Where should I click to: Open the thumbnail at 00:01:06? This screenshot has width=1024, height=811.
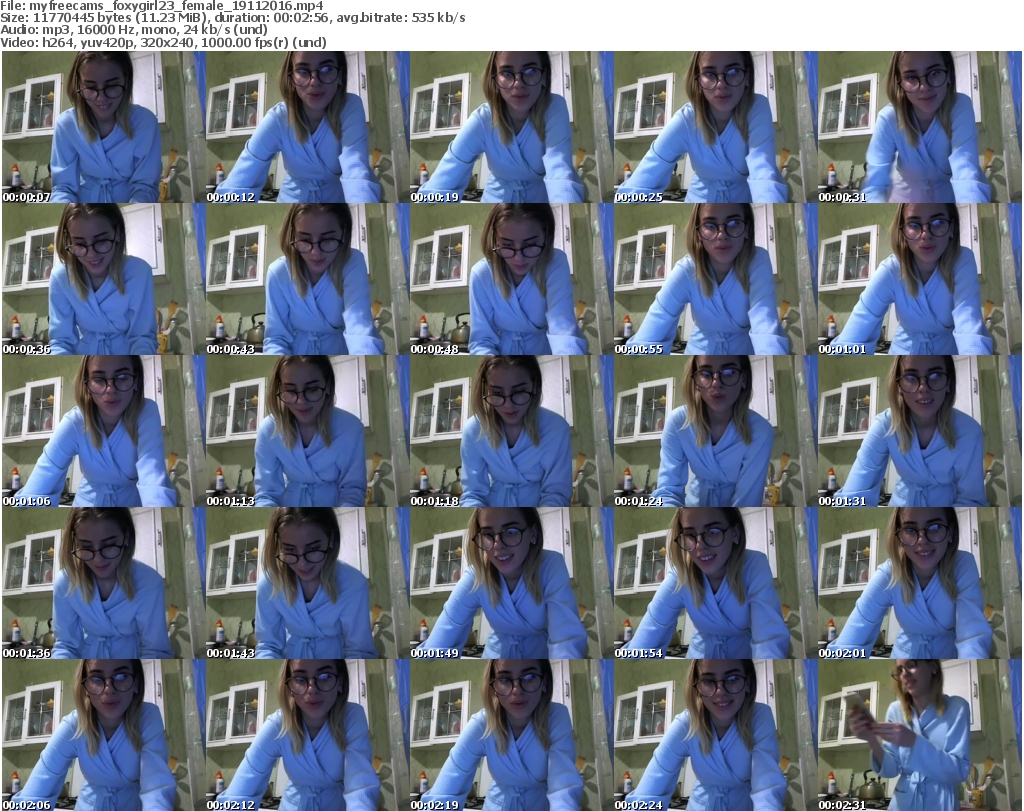104,432
